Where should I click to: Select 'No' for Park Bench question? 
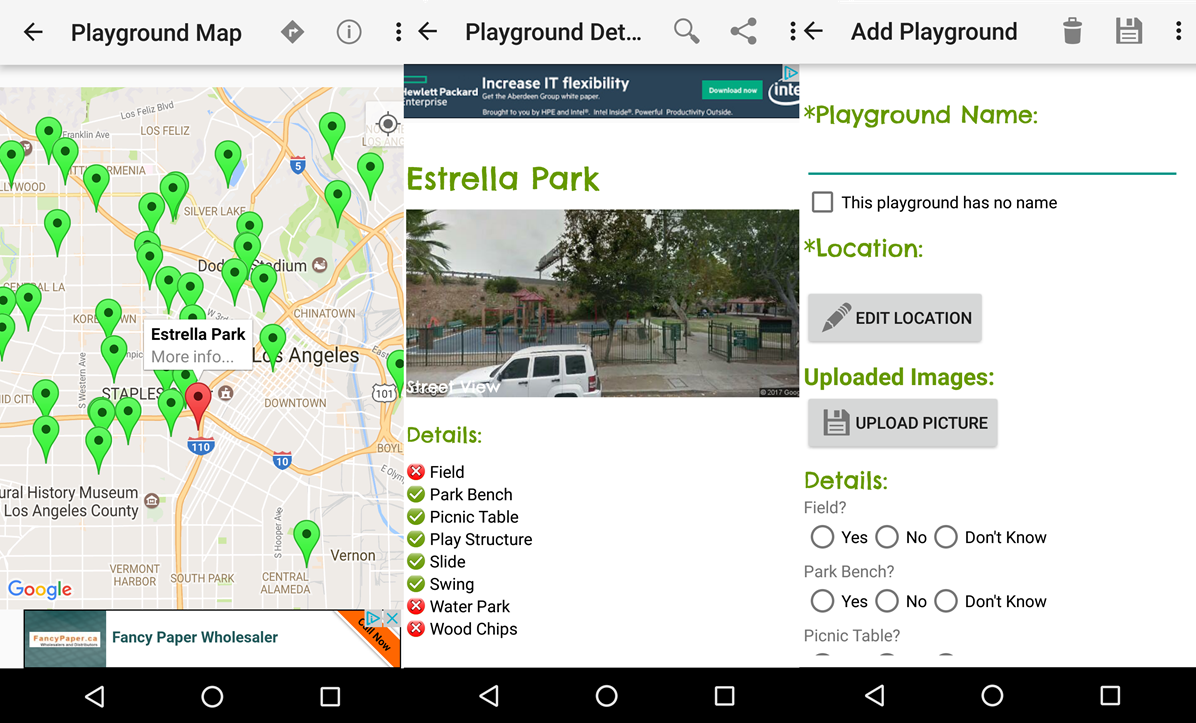tap(887, 602)
